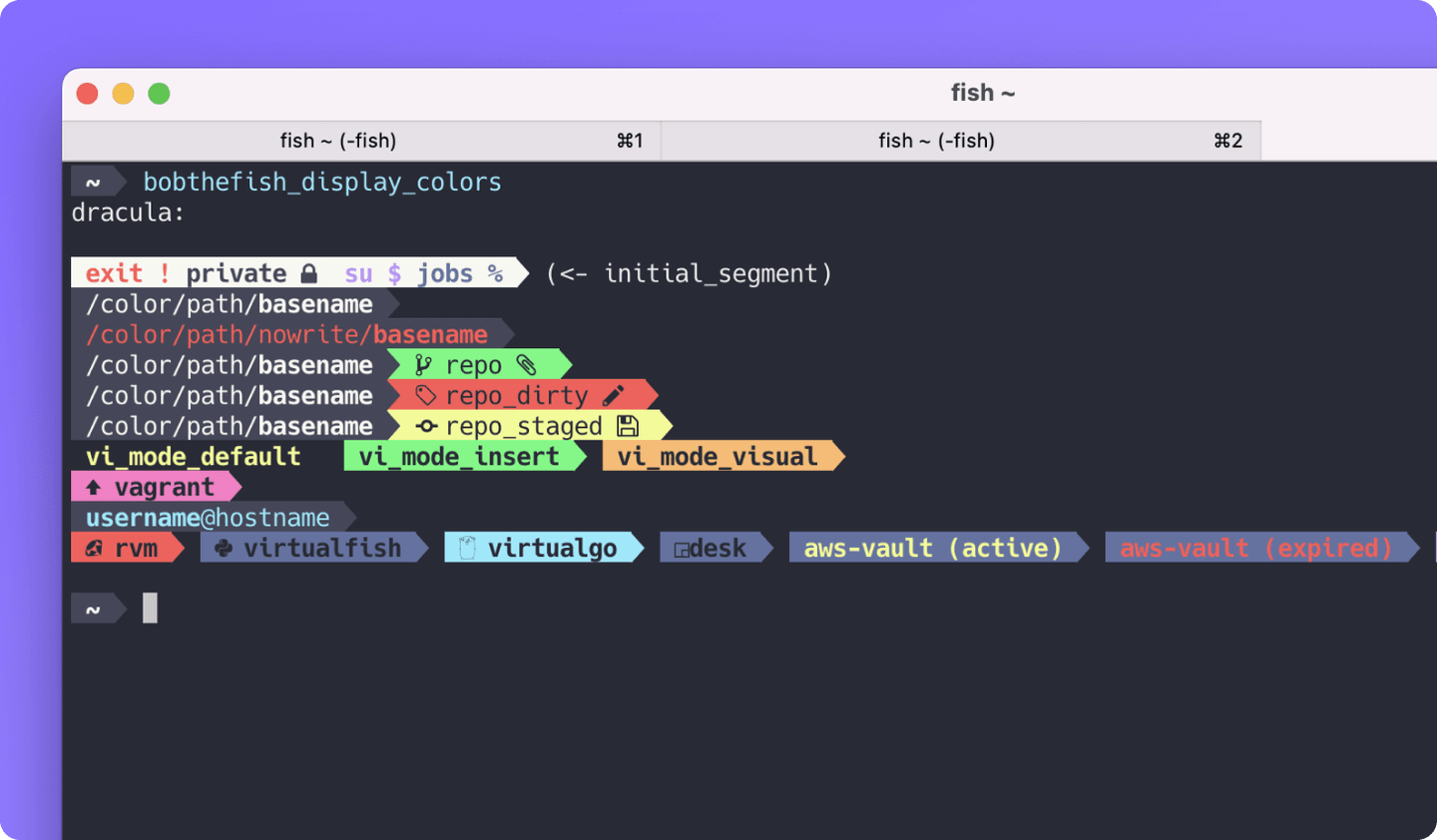The image size is (1437, 840).
Task: Click the bobthefish_display_colors command text
Action: [x=321, y=182]
